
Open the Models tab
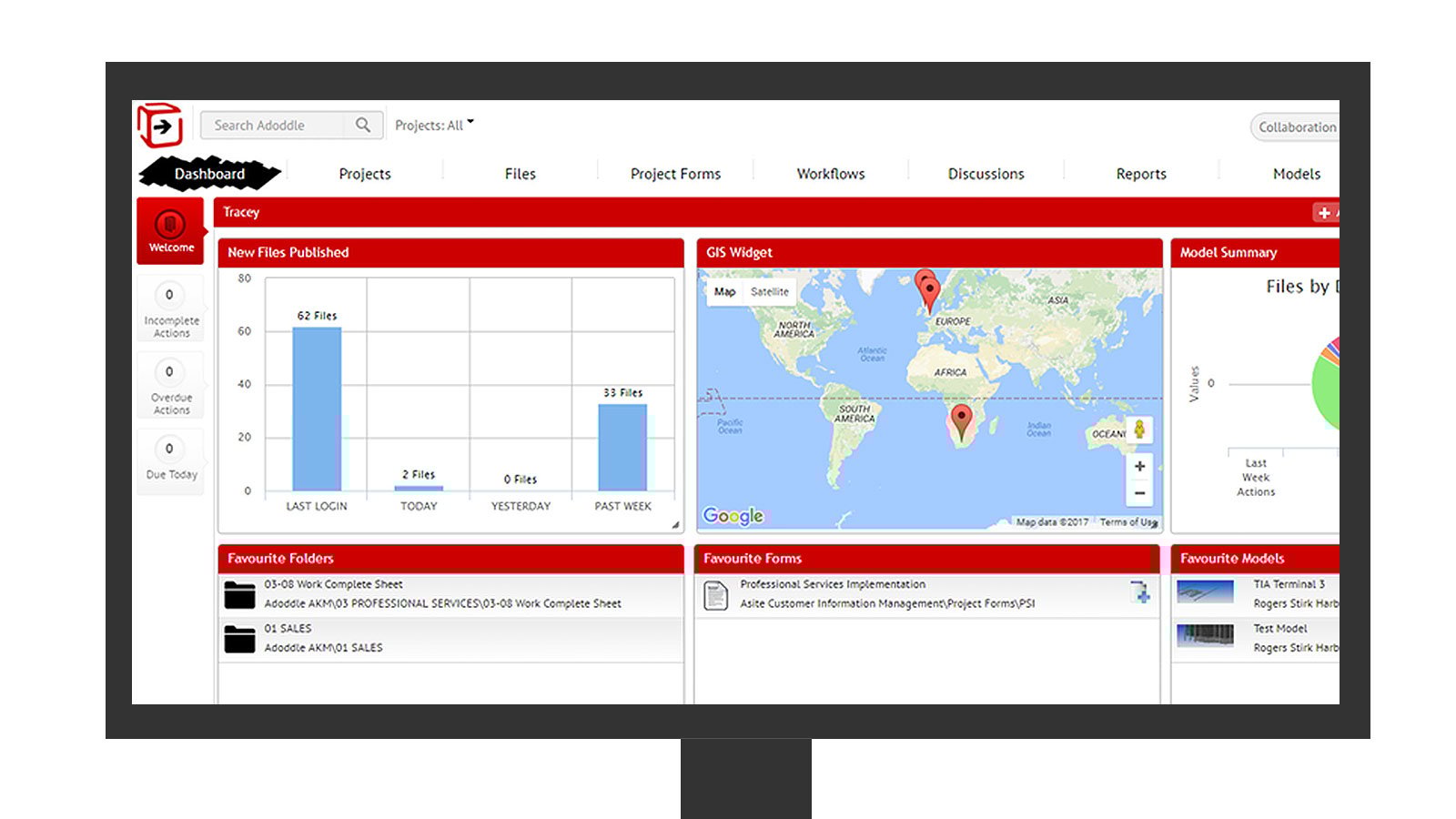[x=1297, y=174]
